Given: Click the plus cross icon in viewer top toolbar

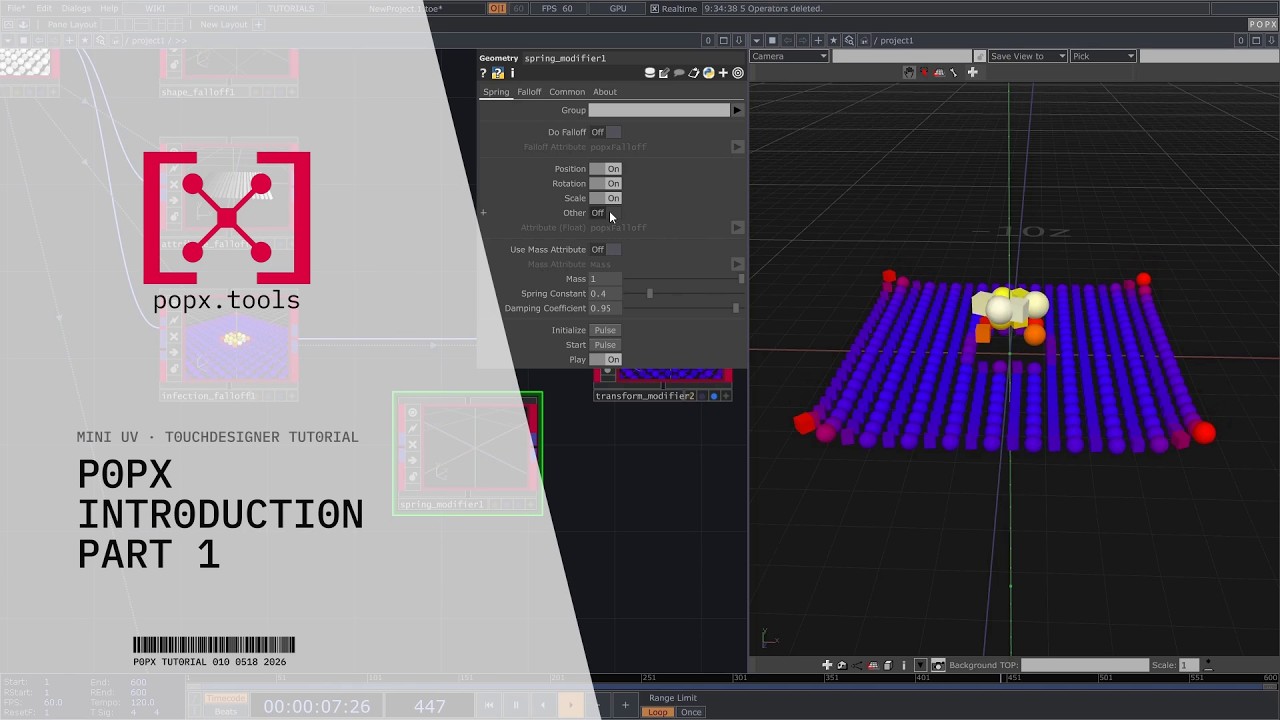Looking at the screenshot, I should (972, 72).
